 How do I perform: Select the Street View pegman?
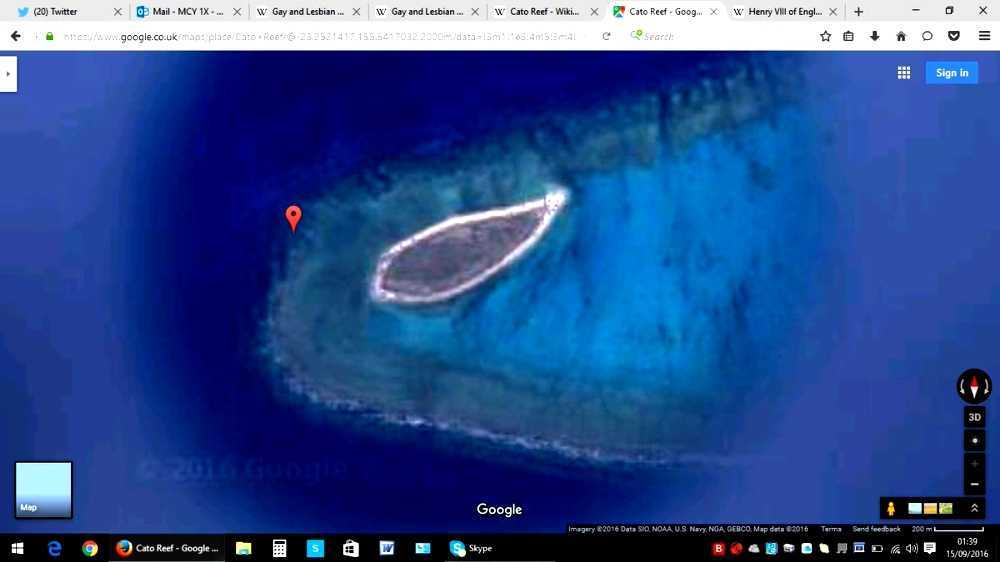pyautogui.click(x=891, y=508)
